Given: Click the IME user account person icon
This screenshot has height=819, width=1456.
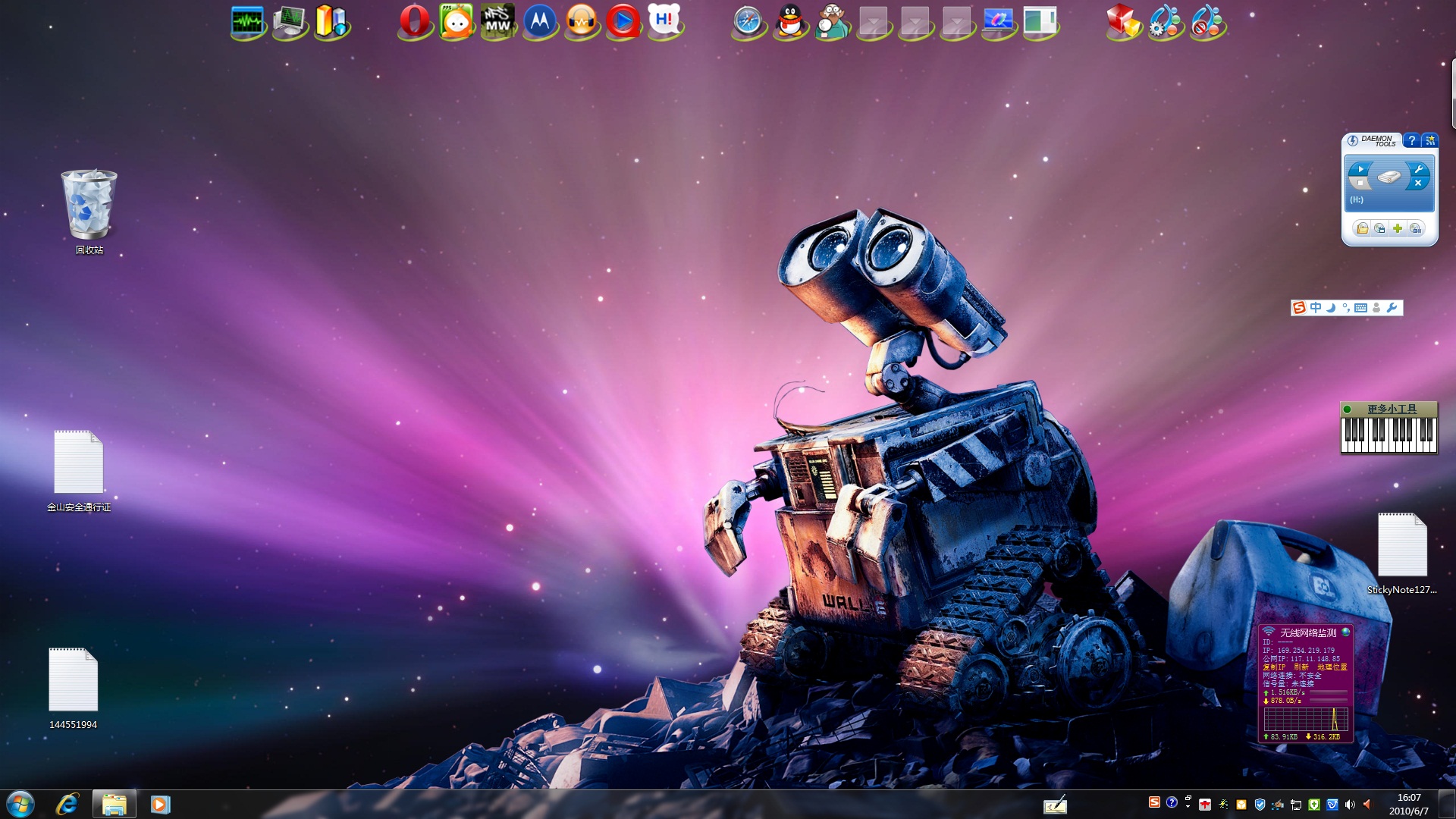Looking at the screenshot, I should coord(1376,308).
